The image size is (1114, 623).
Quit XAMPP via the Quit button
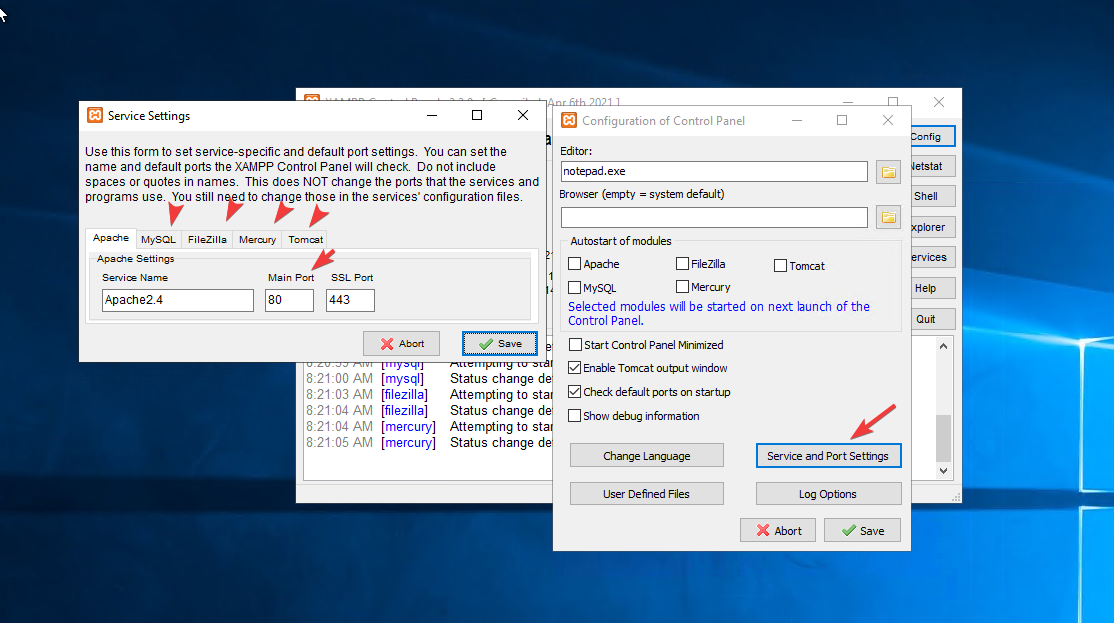click(933, 319)
